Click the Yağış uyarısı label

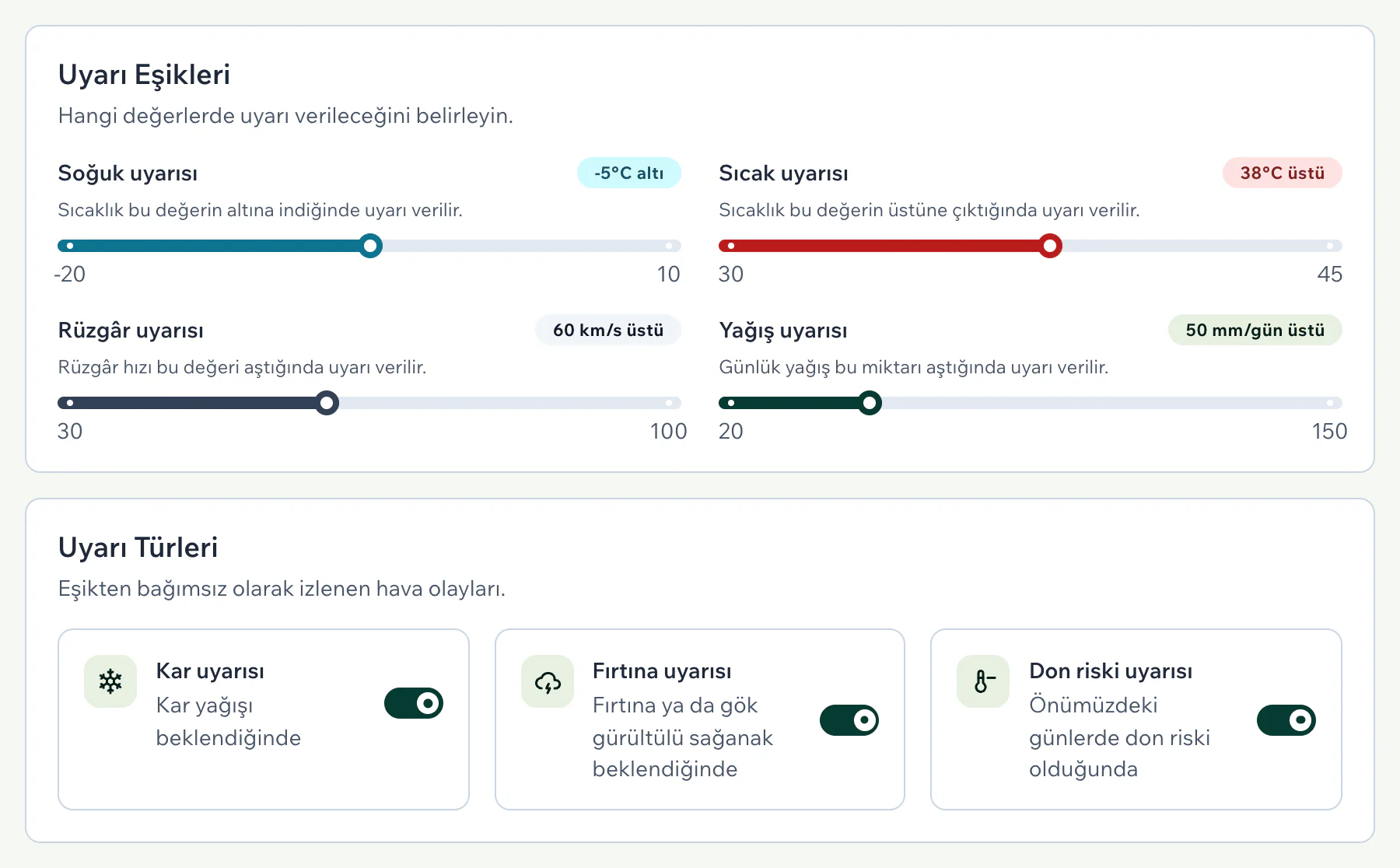click(782, 330)
